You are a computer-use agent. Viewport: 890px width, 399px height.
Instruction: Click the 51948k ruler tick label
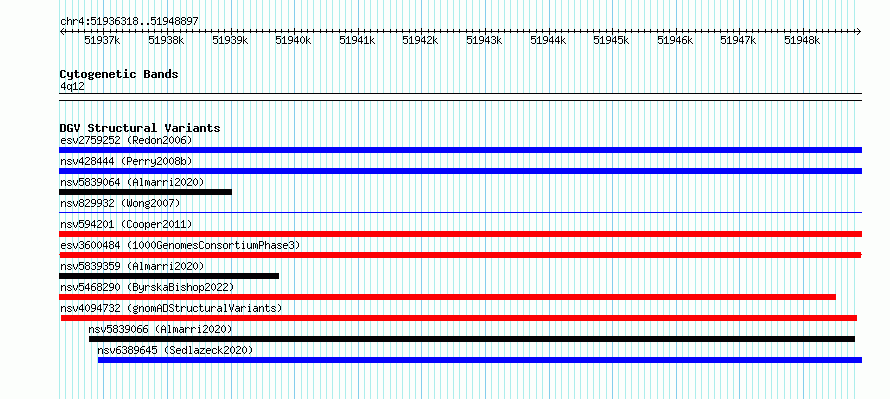click(803, 40)
